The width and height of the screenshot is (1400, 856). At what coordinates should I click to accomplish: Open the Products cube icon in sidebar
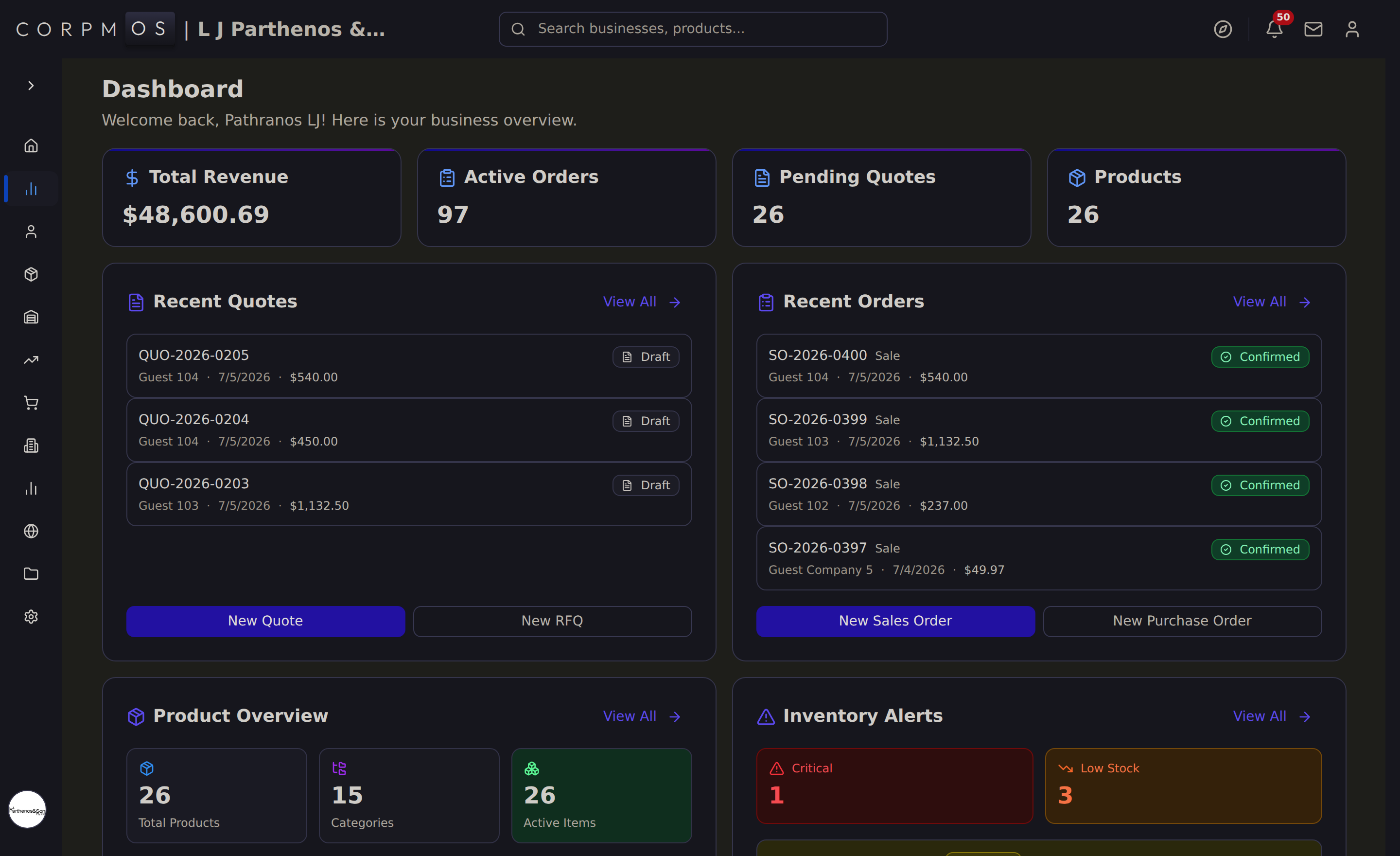[31, 274]
